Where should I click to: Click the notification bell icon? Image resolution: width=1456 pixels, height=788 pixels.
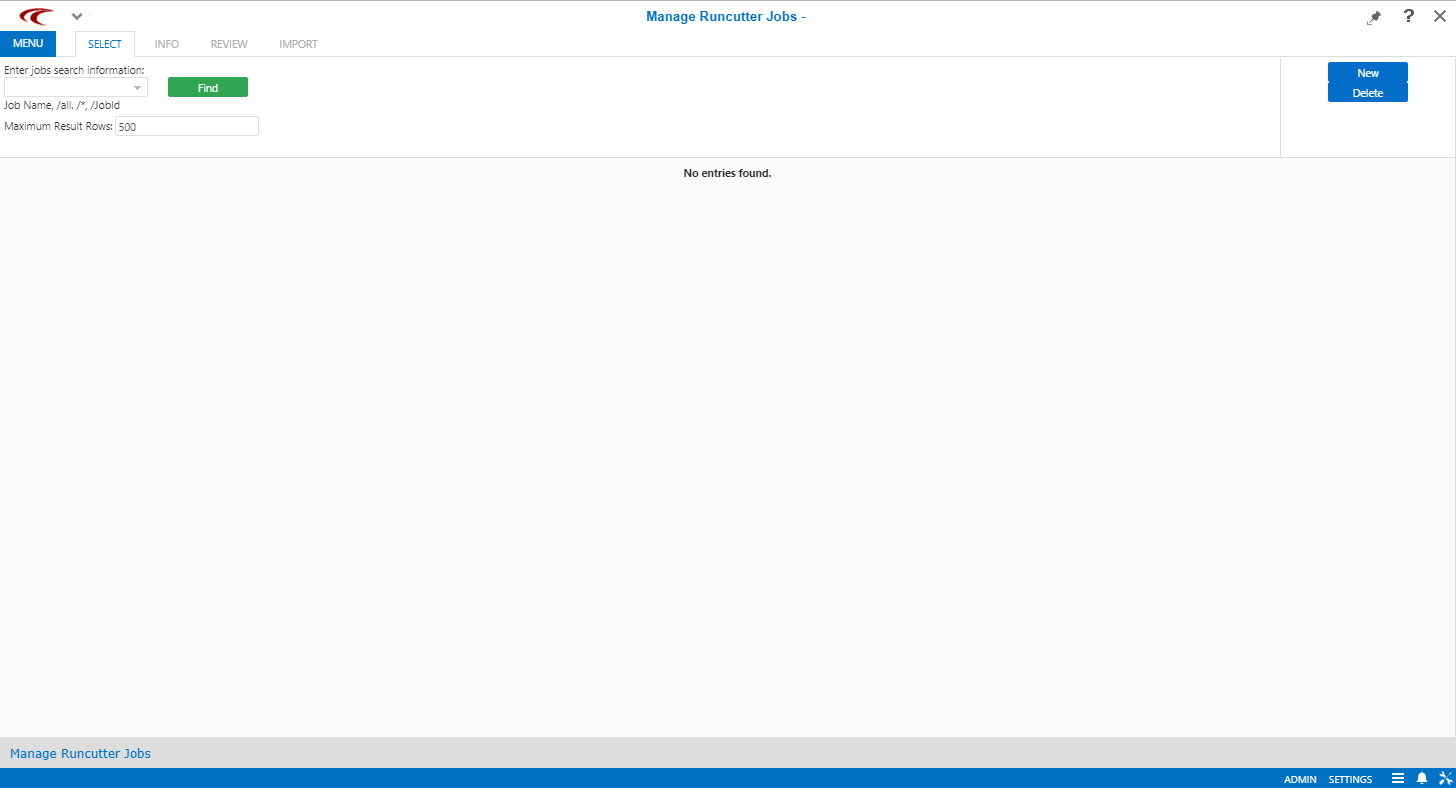(x=1422, y=778)
